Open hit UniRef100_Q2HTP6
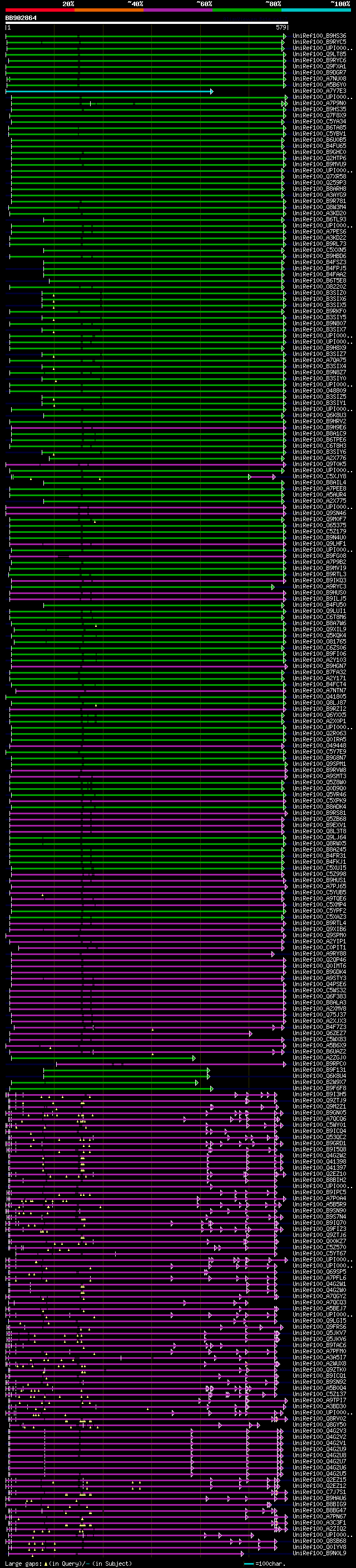 [319, 159]
